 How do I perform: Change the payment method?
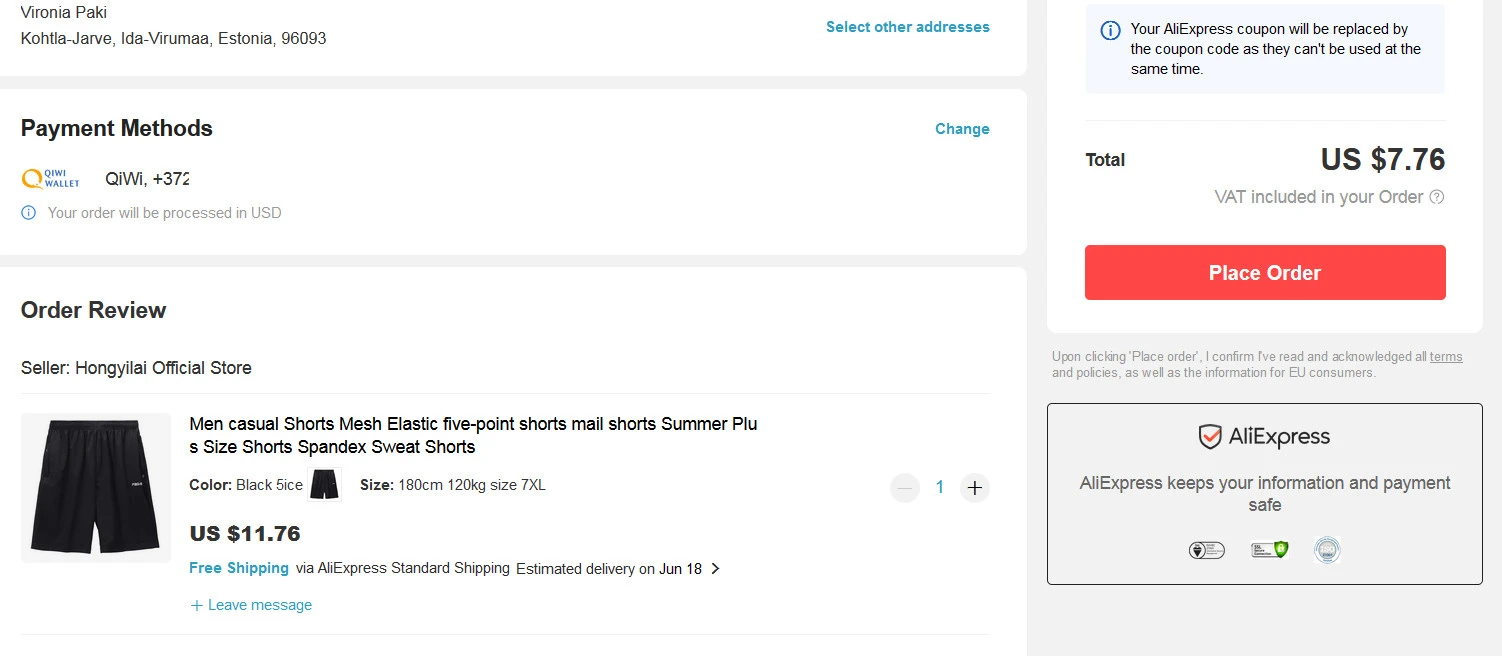(x=962, y=129)
